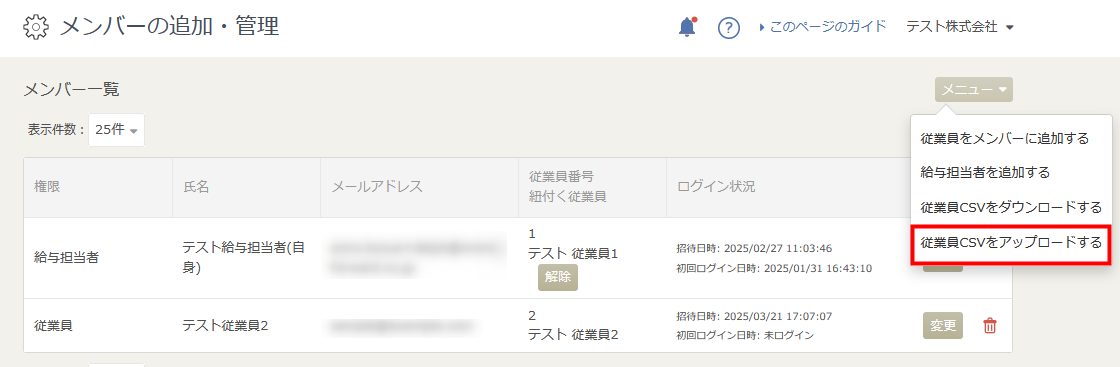Open the テスト株式会社 account dropdown
This screenshot has height=367, width=1120.
(x=960, y=27)
